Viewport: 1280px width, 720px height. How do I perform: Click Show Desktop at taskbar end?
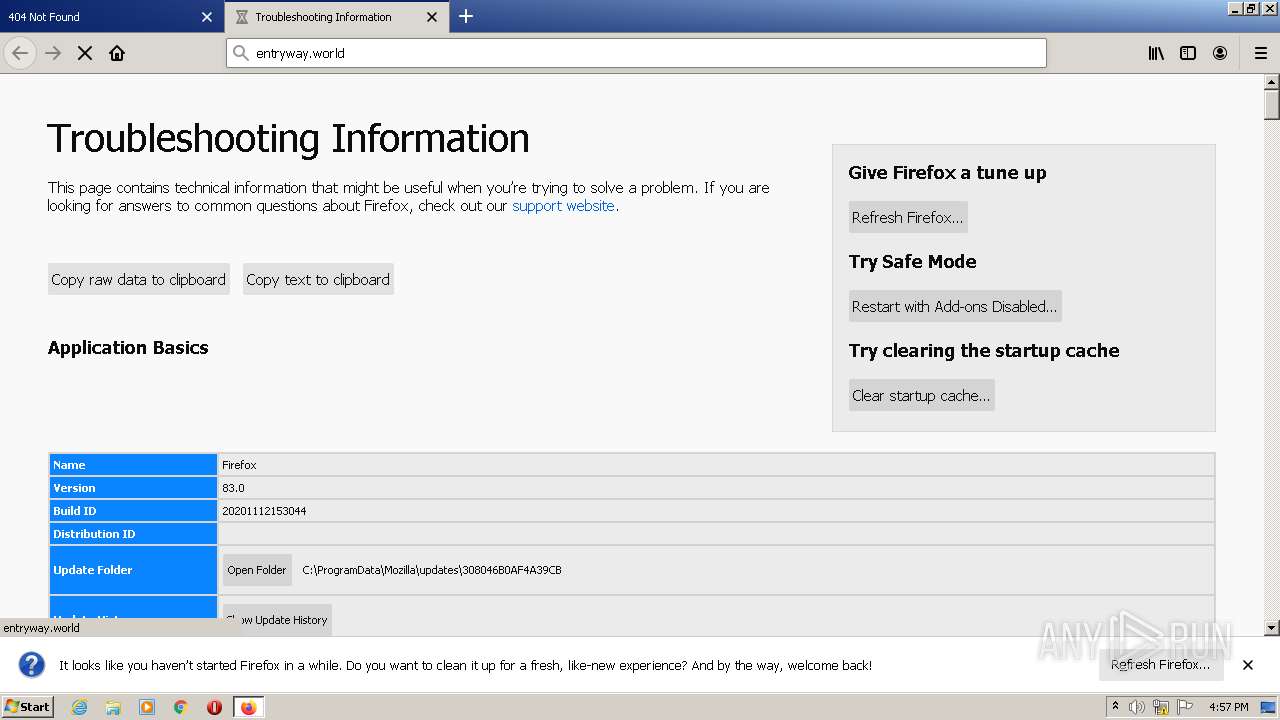click(x=1269, y=707)
